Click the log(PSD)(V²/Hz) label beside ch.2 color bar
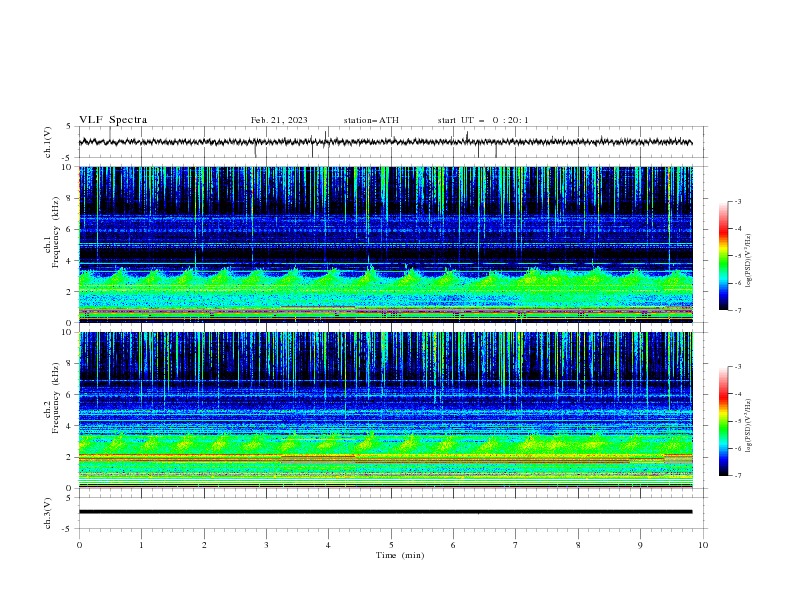Viewport: 792px width, 612px height. tap(749, 426)
